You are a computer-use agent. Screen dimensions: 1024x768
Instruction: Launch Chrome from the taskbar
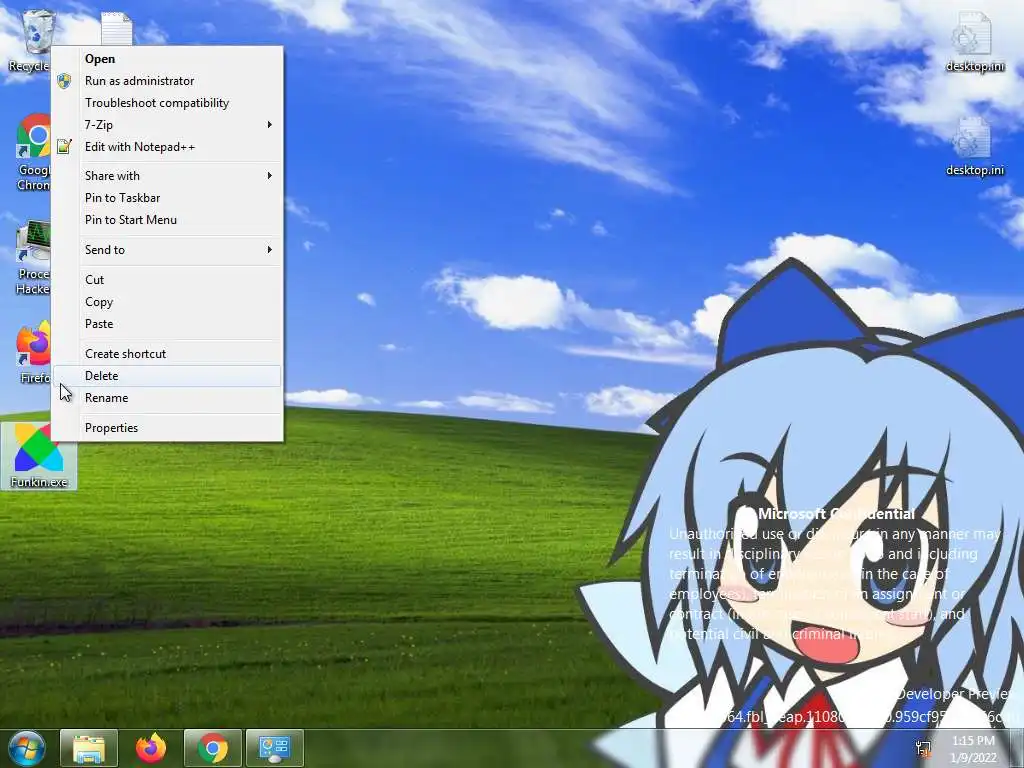tap(212, 748)
